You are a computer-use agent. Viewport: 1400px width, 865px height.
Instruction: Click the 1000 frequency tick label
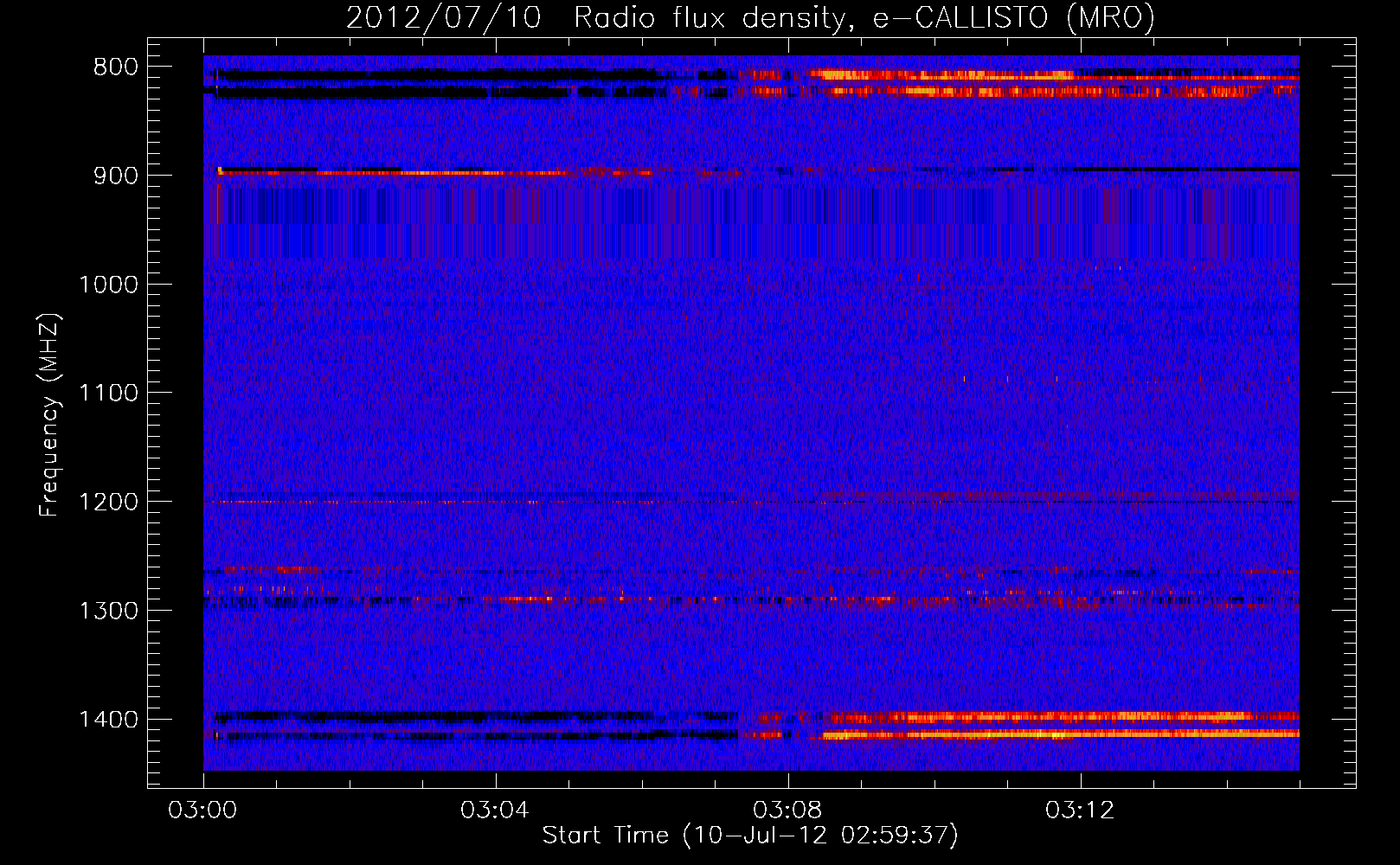[x=108, y=285]
